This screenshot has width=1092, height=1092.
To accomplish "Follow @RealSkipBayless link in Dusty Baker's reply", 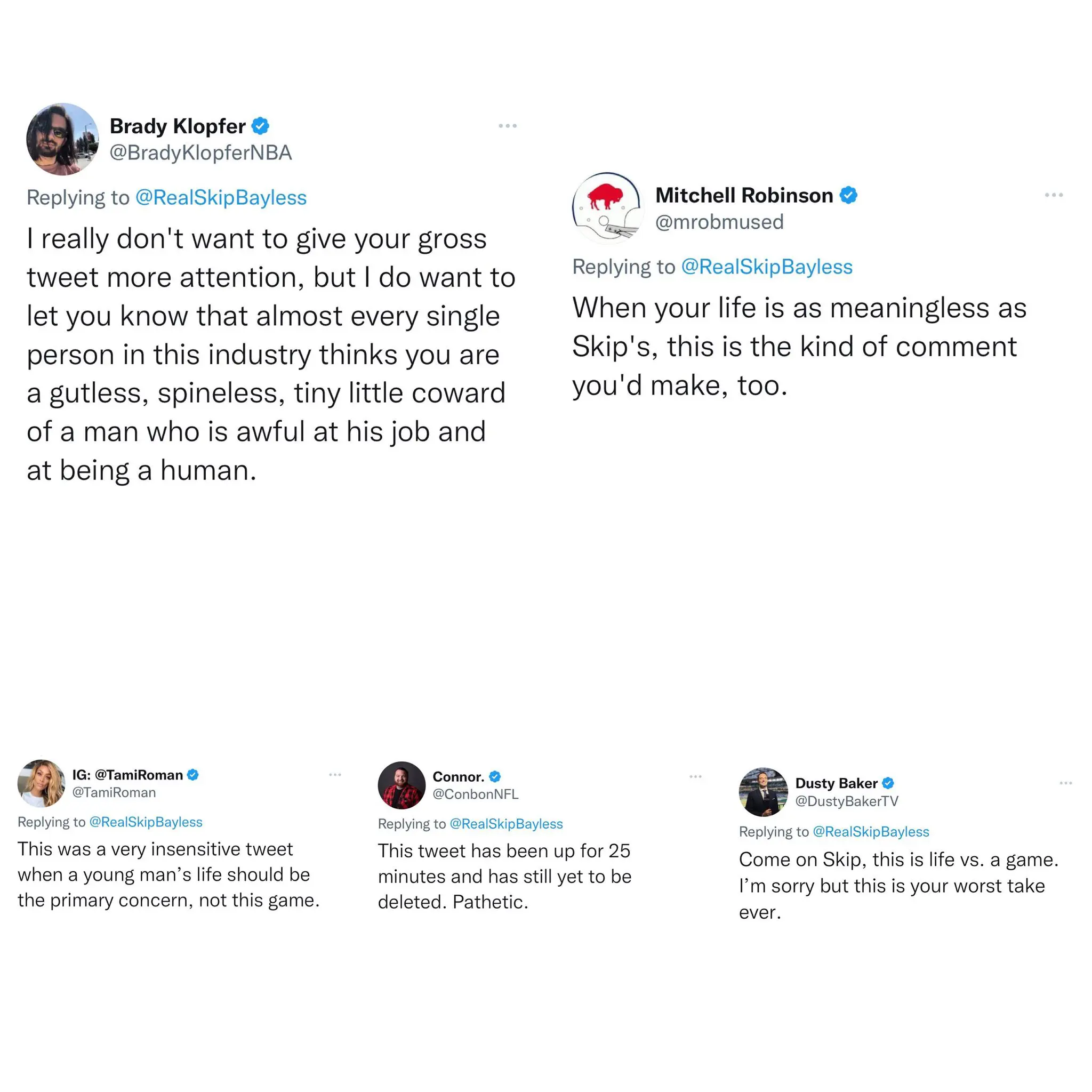I will [x=870, y=832].
